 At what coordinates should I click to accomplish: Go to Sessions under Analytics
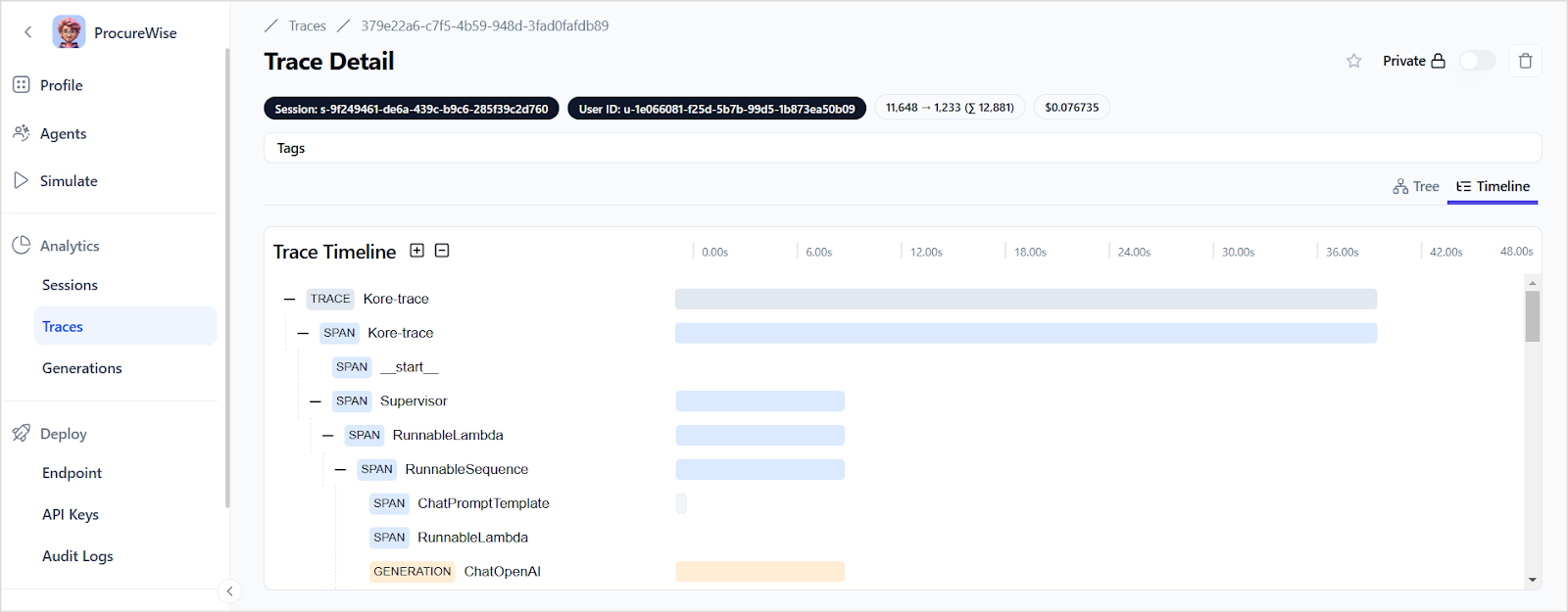click(x=70, y=285)
